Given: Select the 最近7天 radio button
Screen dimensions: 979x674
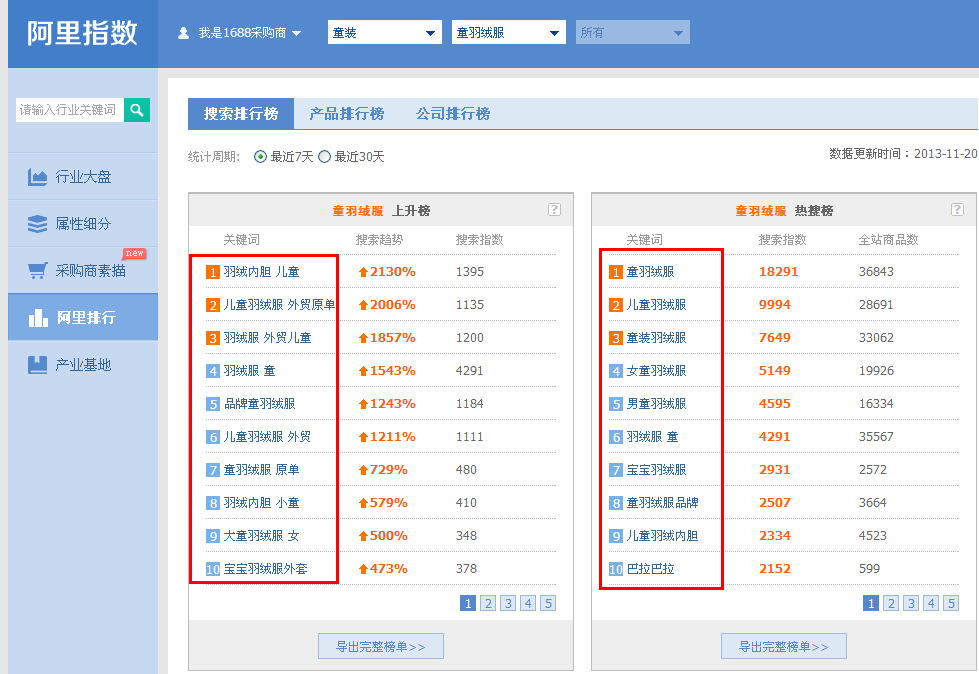Looking at the screenshot, I should [x=261, y=157].
